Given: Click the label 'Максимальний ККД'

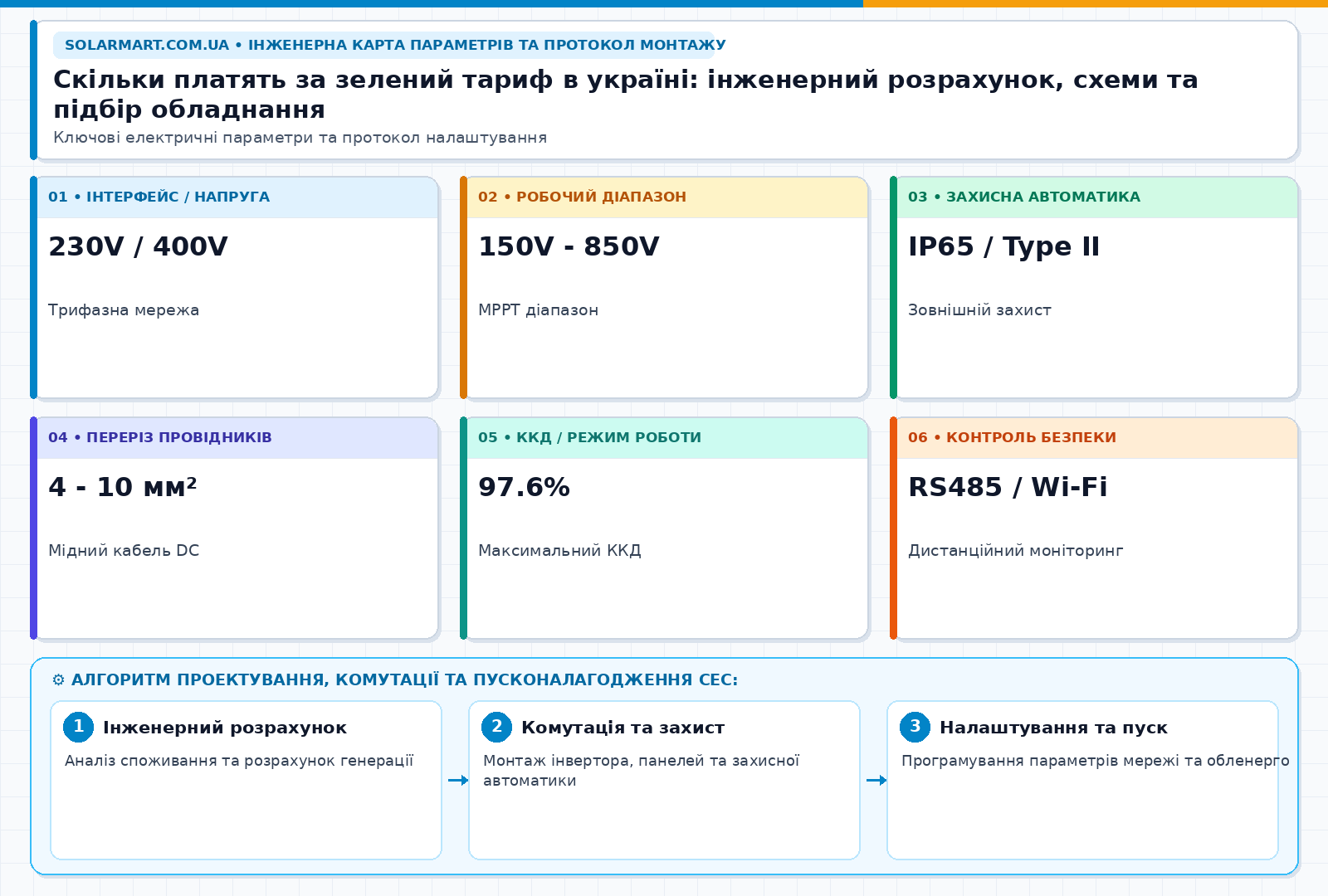Looking at the screenshot, I should pyautogui.click(x=559, y=551).
